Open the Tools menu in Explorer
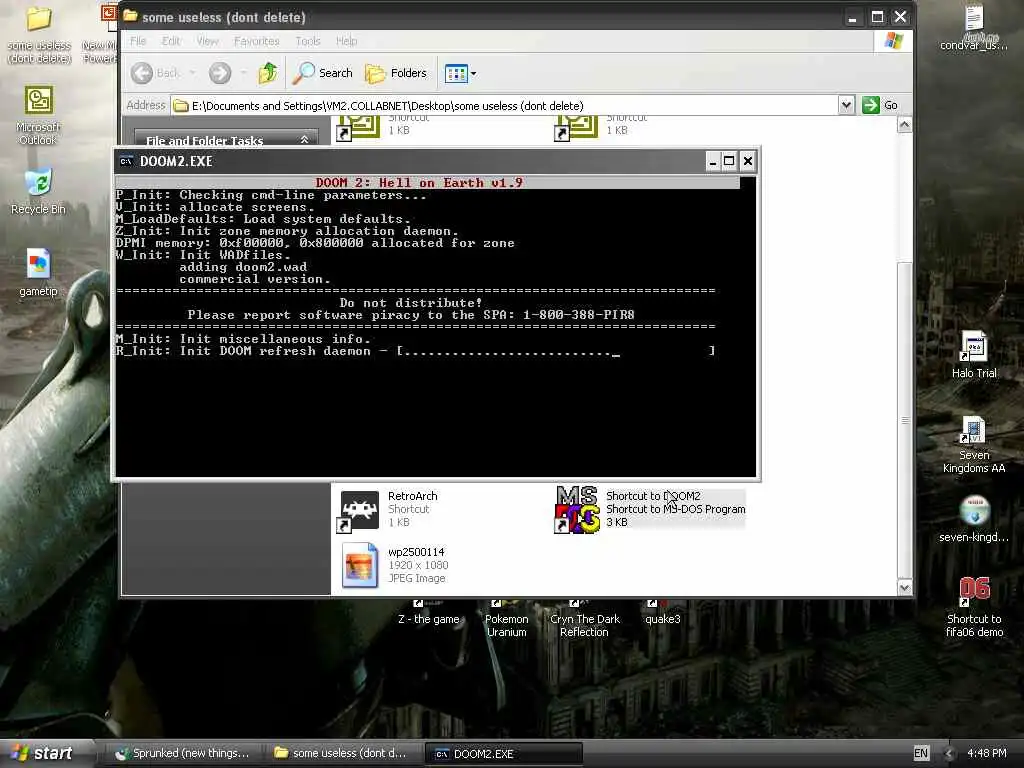Viewport: 1024px width, 768px height. (308, 41)
